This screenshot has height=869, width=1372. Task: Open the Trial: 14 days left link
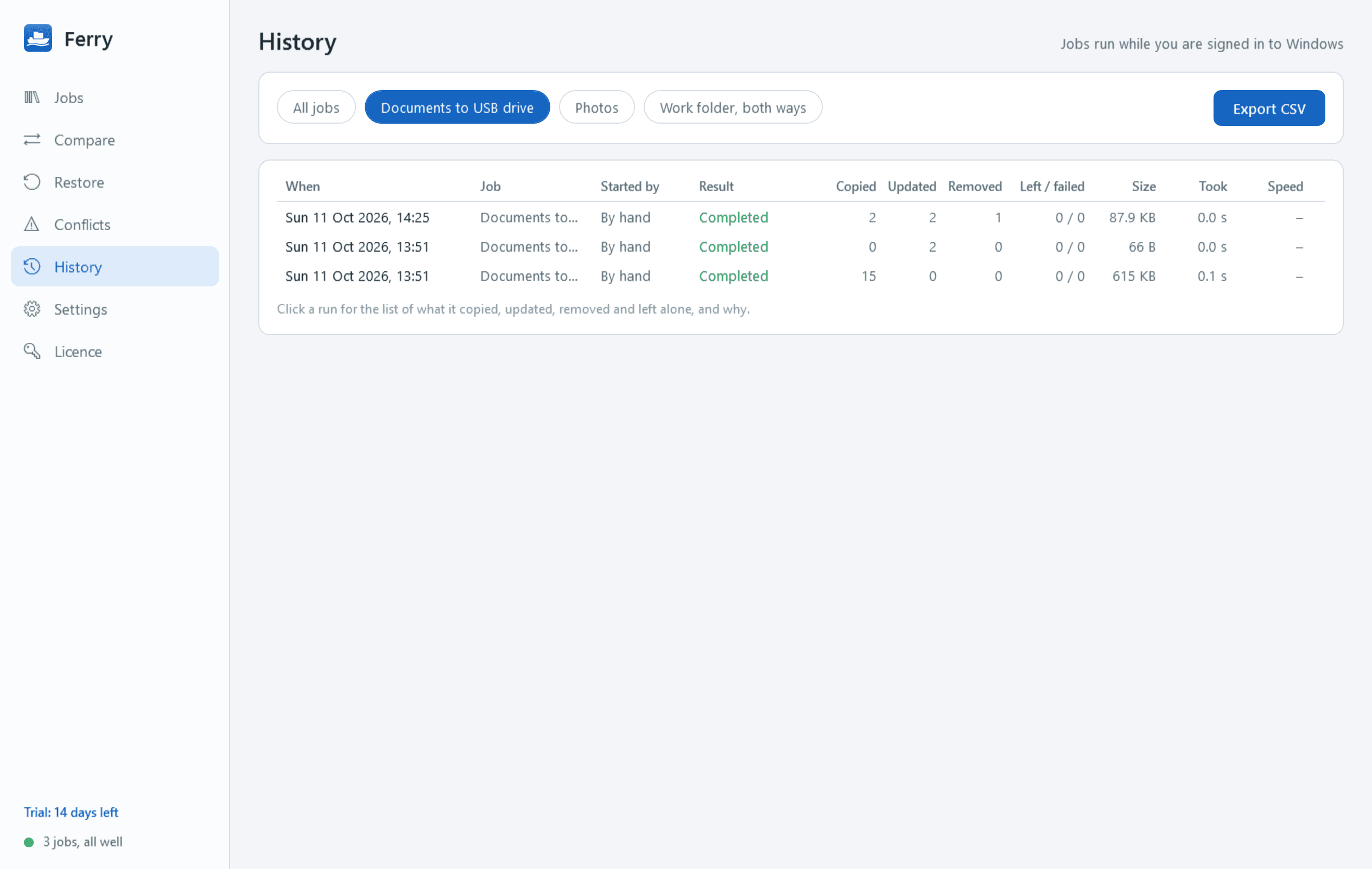pos(71,812)
